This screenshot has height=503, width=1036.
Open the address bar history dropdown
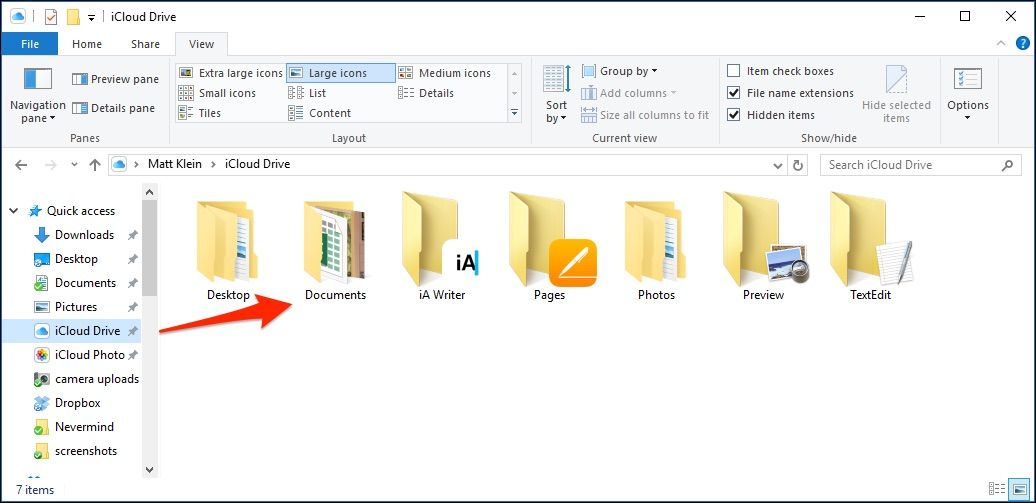tap(777, 165)
